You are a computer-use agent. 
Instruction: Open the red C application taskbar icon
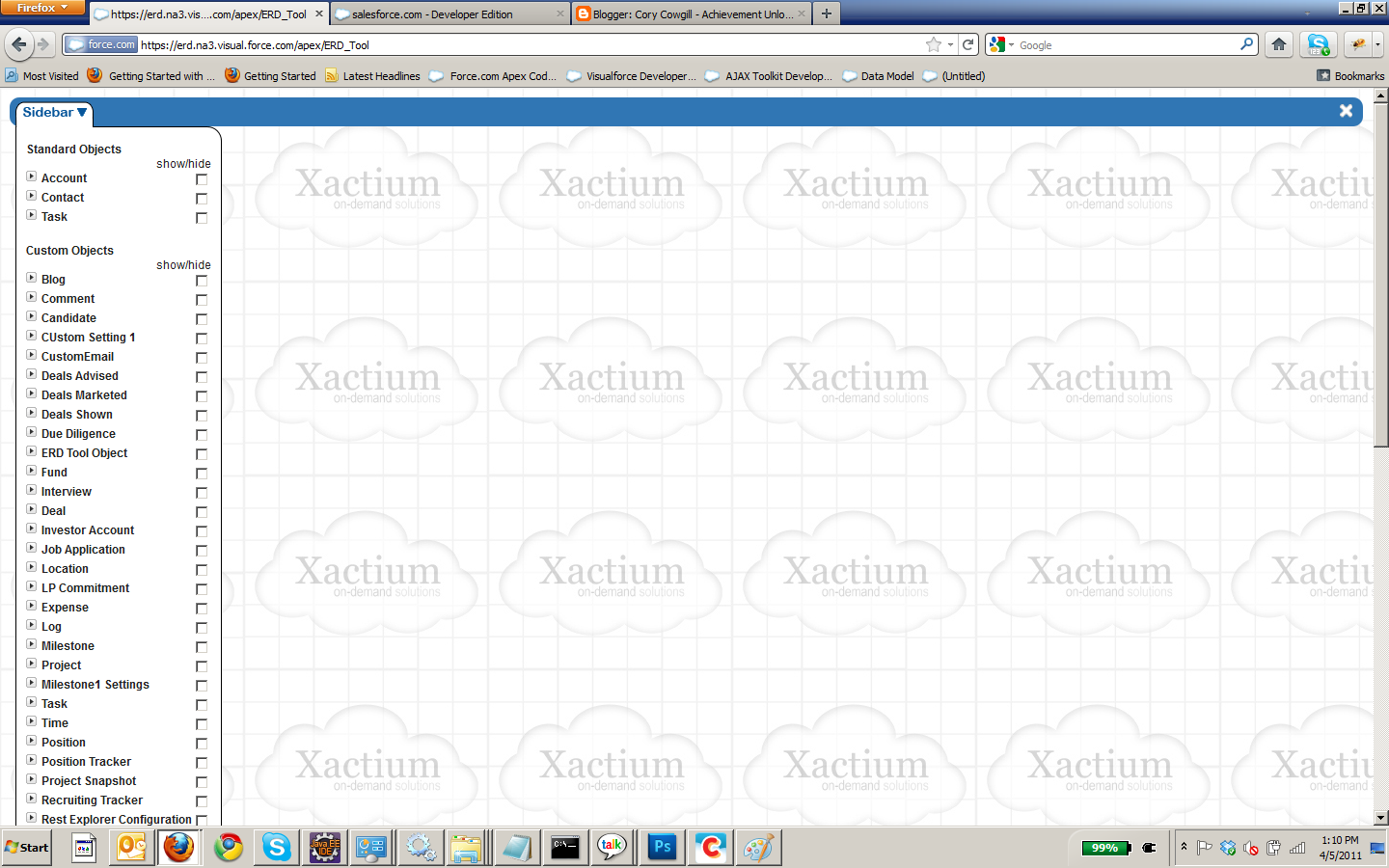[x=711, y=848]
